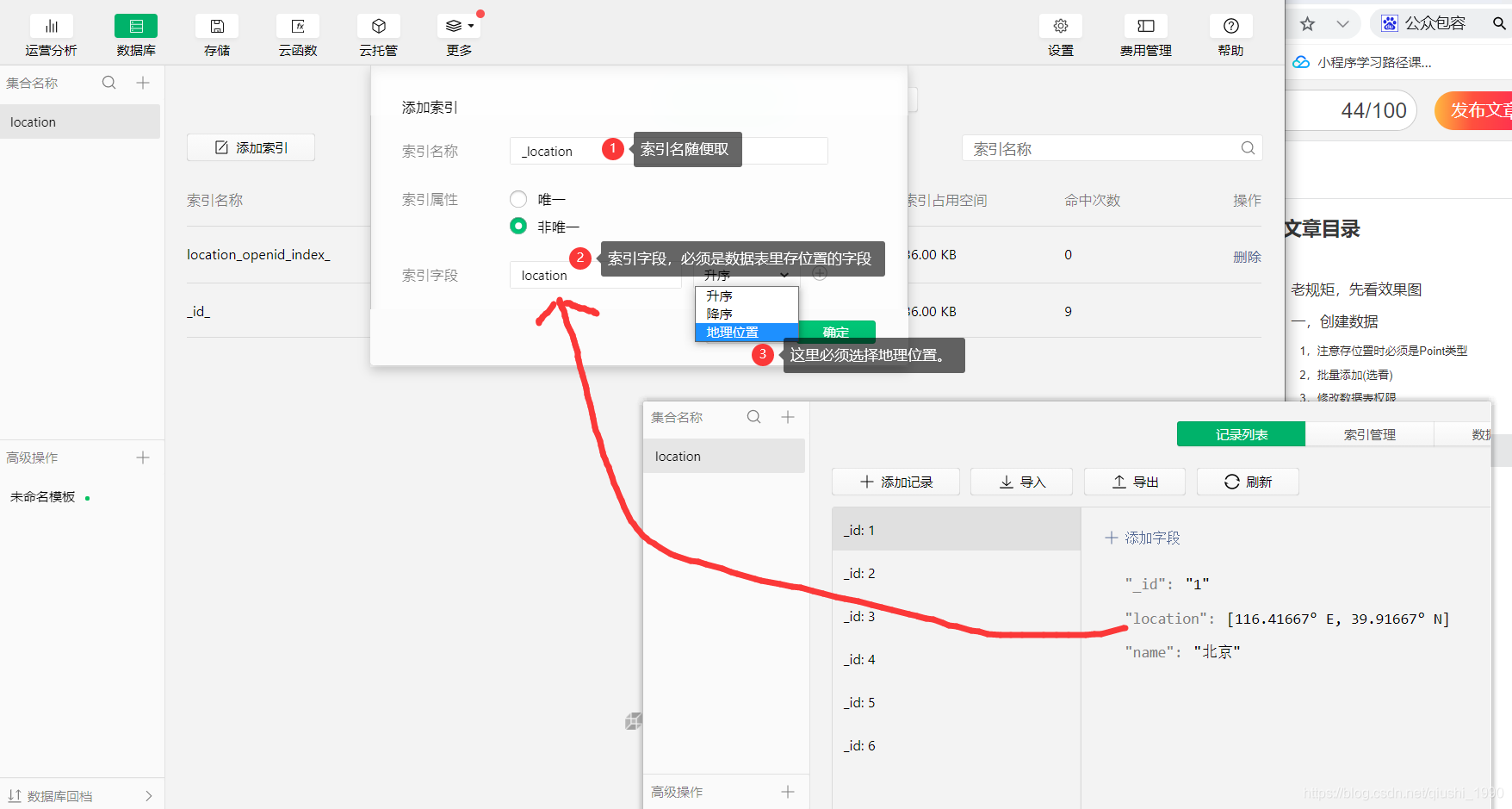This screenshot has height=809, width=1512.
Task: Select the record _id: 4
Action: (957, 659)
